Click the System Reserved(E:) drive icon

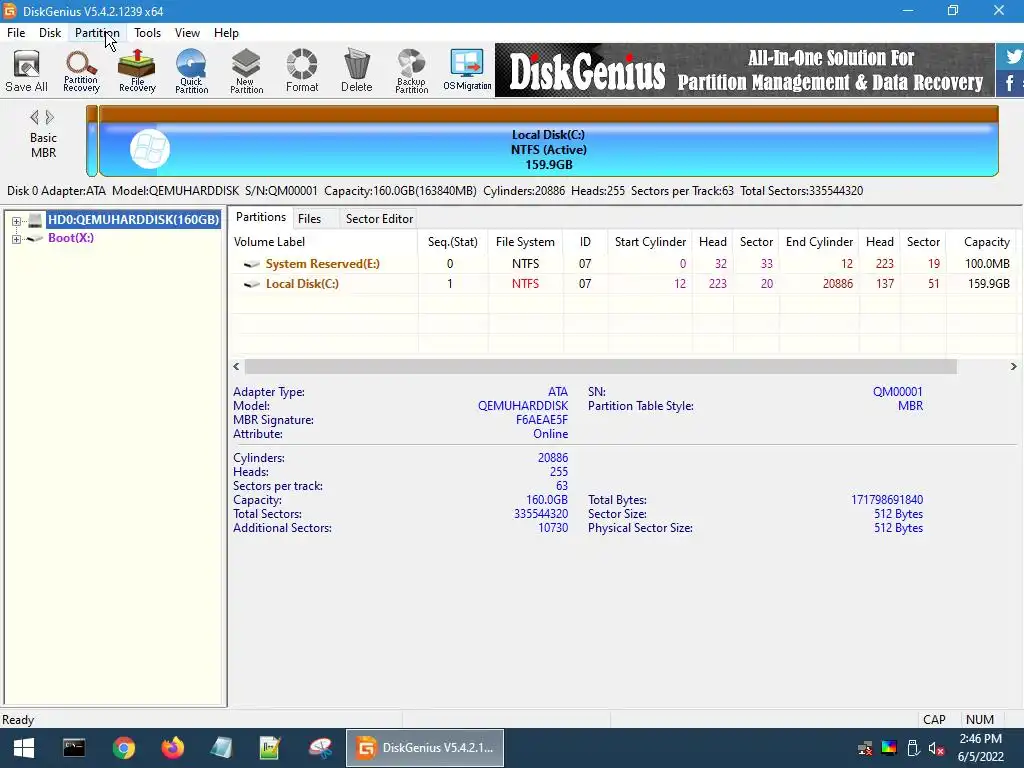tap(251, 264)
